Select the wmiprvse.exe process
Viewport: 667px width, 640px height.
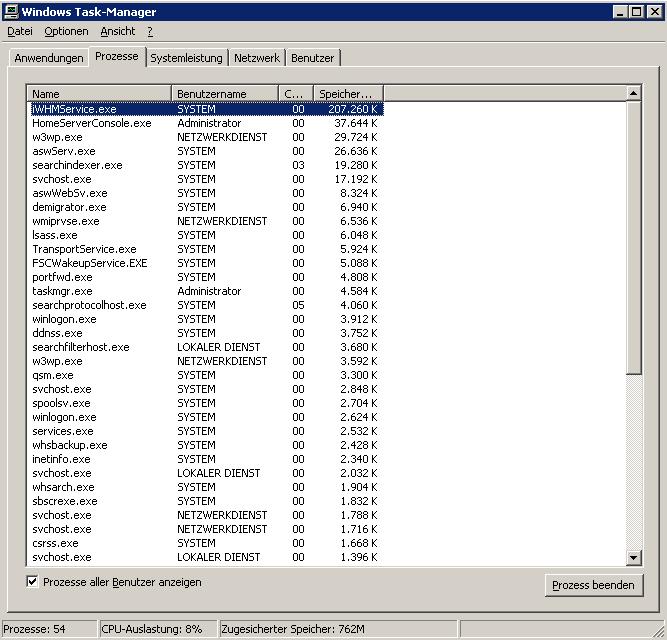point(205,221)
